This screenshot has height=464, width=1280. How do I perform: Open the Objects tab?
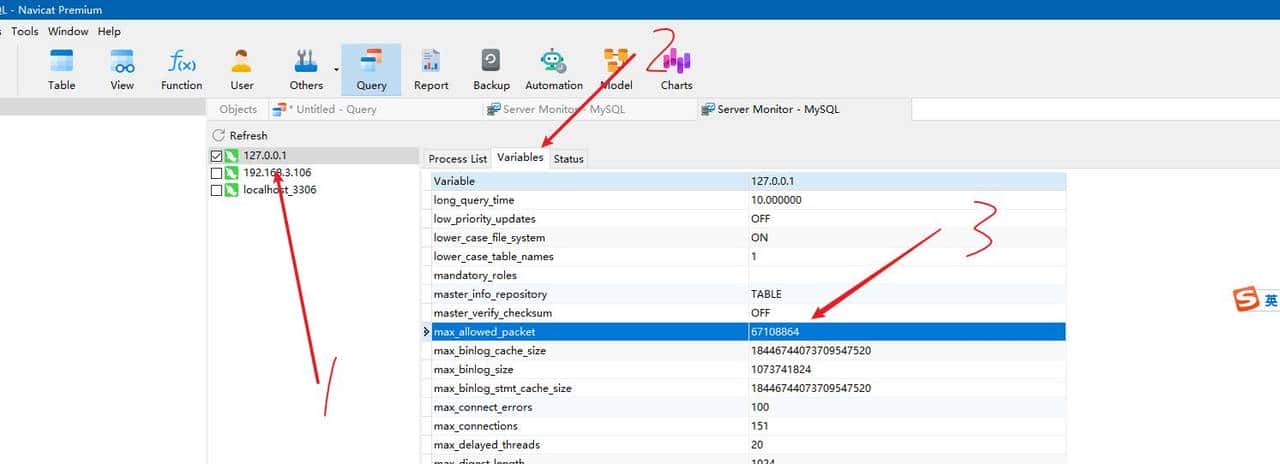(238, 109)
